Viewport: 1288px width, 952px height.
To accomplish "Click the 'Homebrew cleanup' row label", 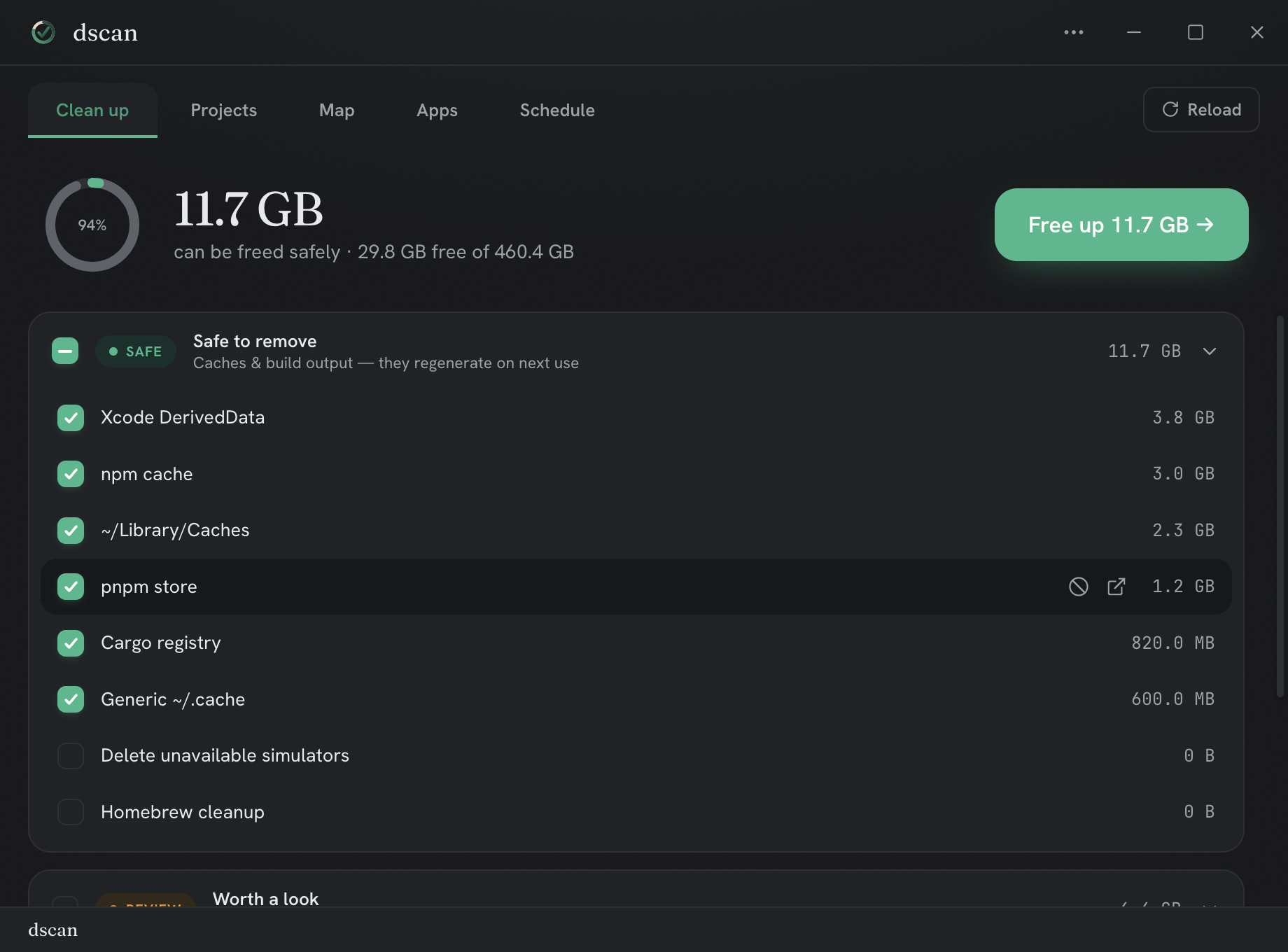I will pos(183,812).
